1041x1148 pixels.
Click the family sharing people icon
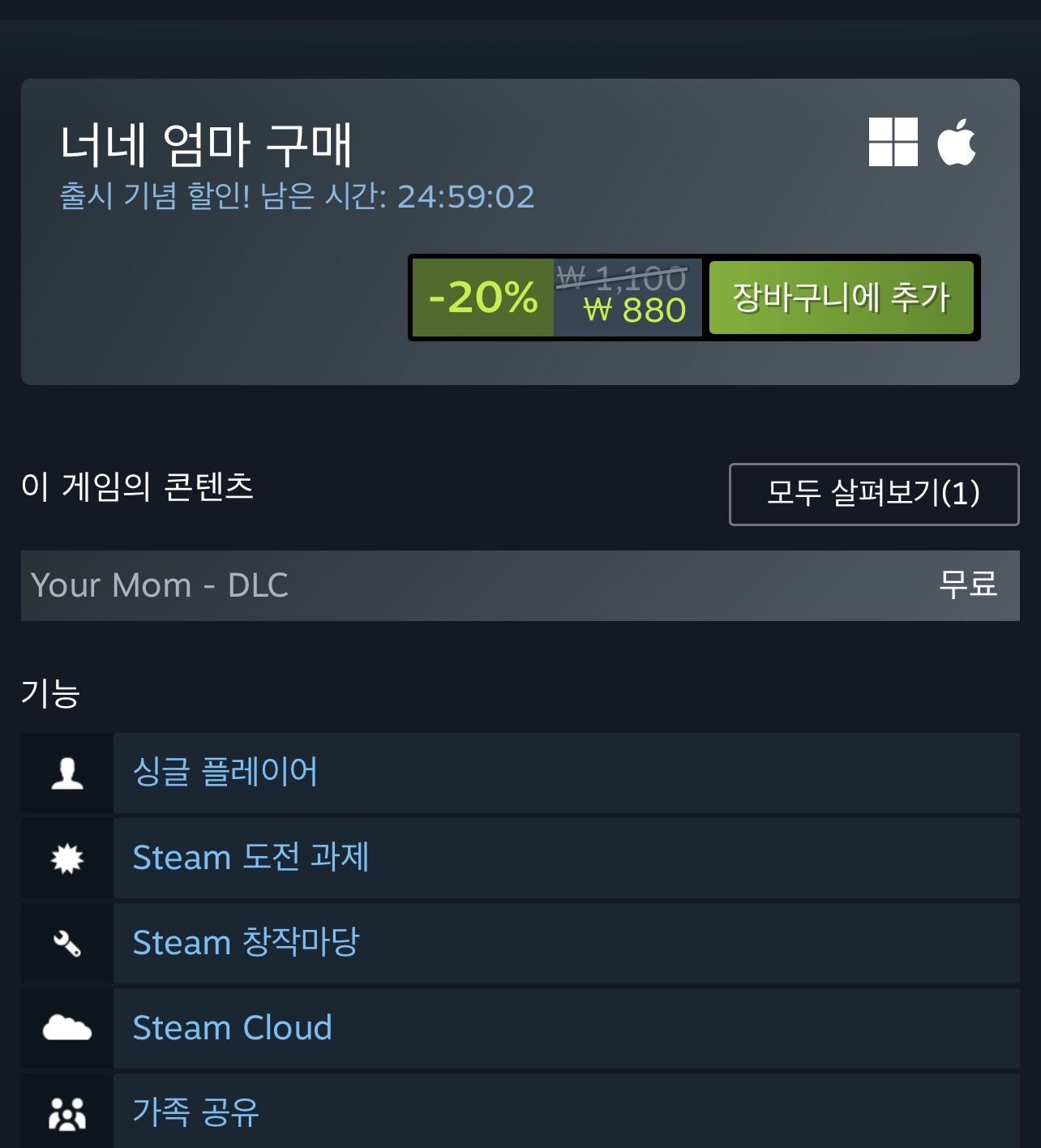coord(67,1114)
